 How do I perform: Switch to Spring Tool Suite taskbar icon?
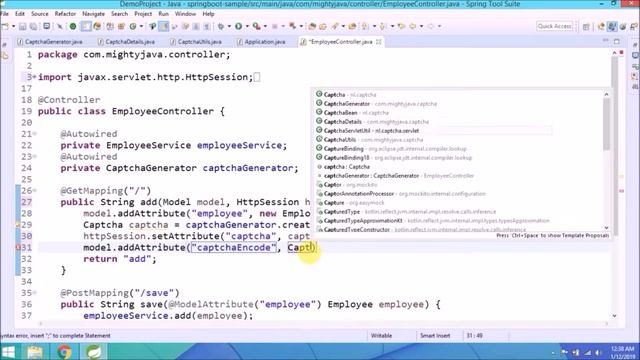click(x=93, y=352)
